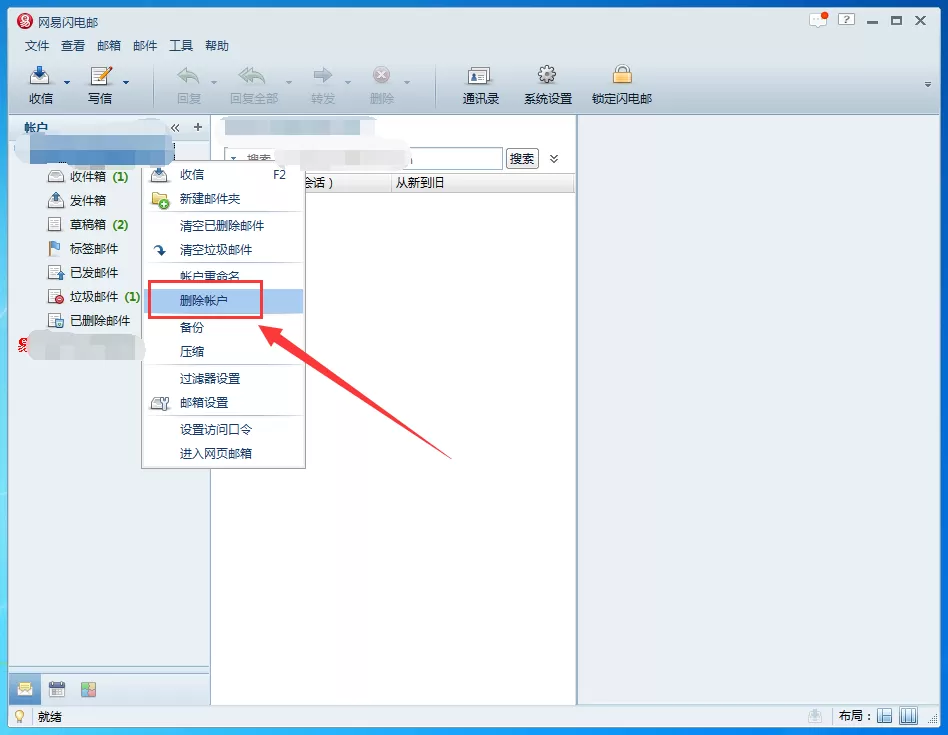The height and width of the screenshot is (735, 948).
Task: Choose 删除帐户 in context menu
Action: coord(223,300)
